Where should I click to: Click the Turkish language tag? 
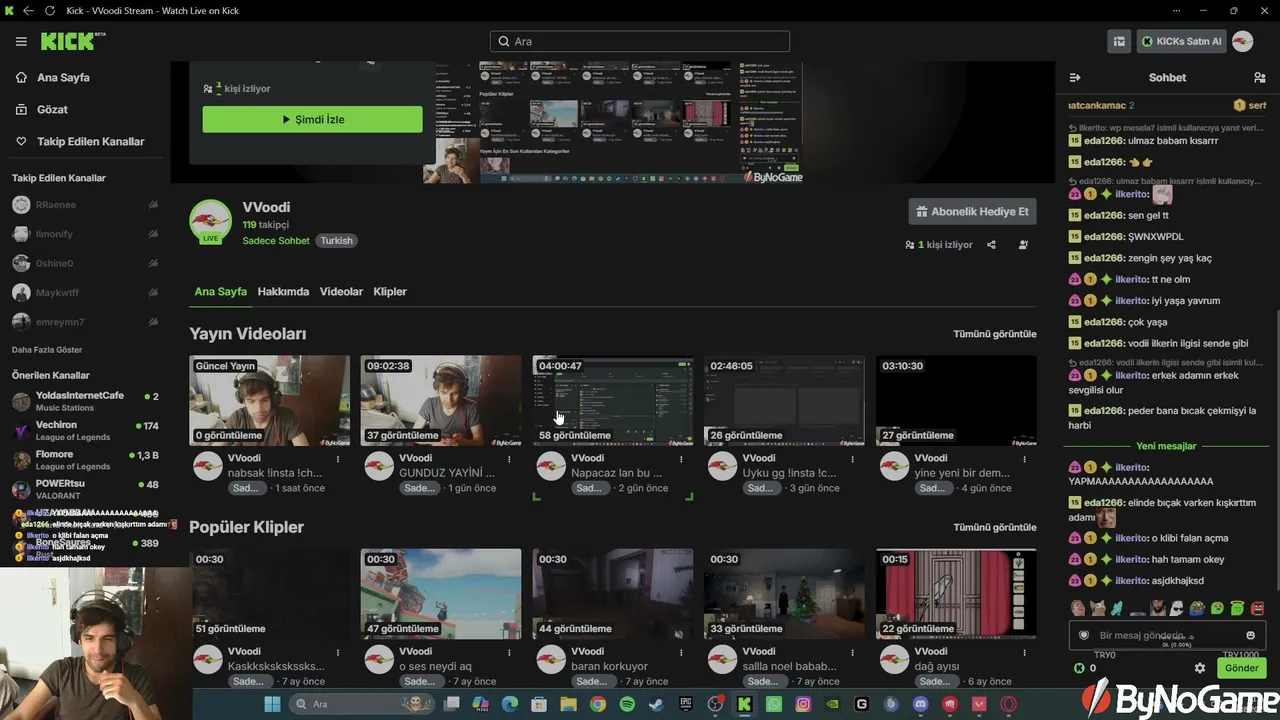(x=336, y=241)
